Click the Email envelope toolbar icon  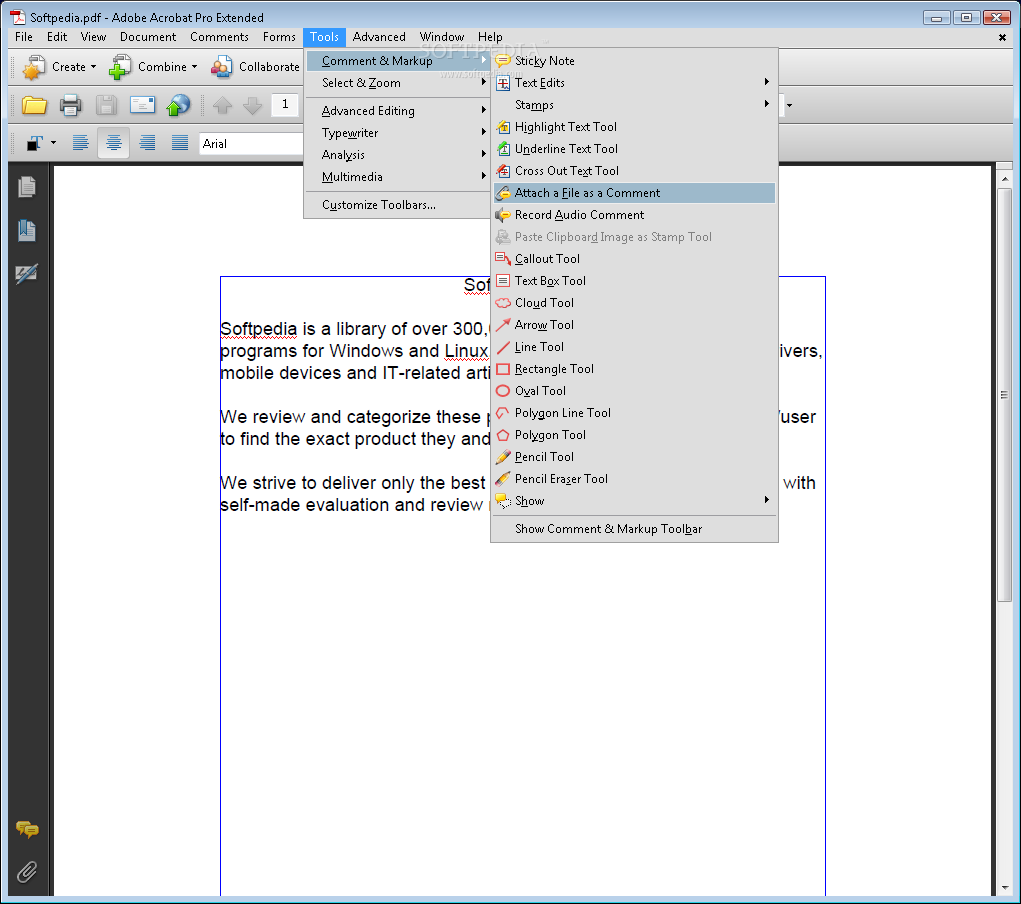pos(142,105)
